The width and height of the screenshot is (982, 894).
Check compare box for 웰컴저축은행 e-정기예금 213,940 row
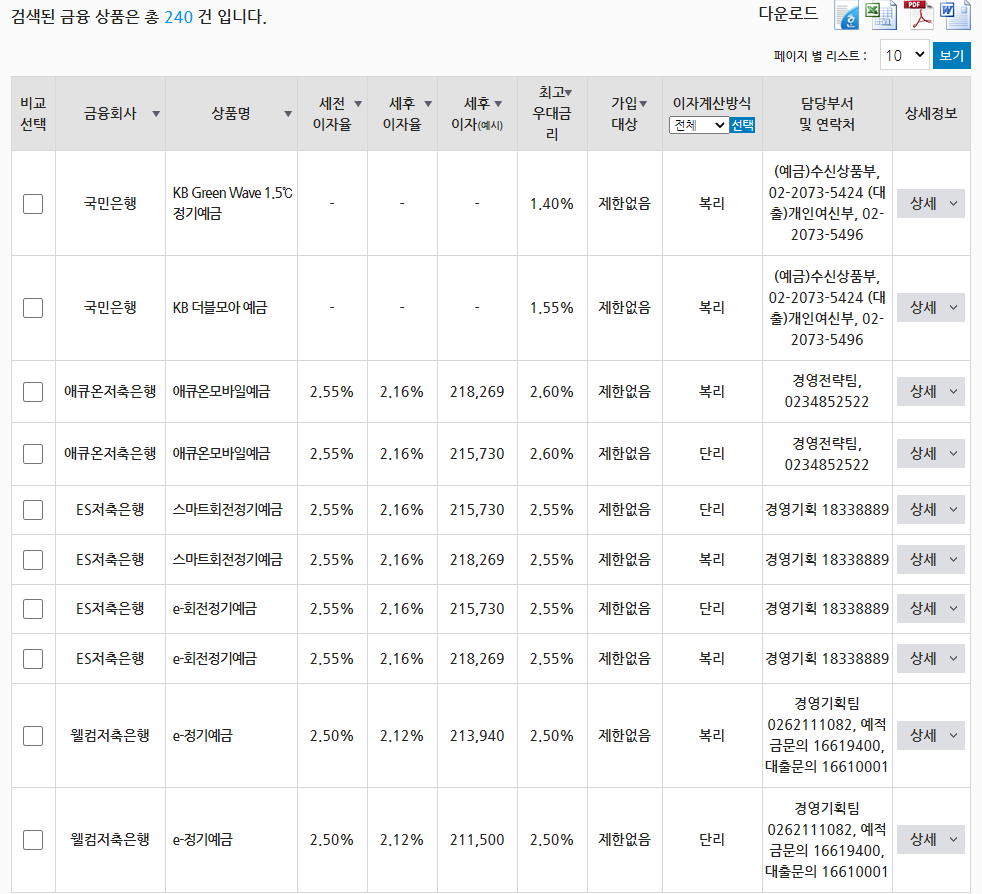coord(33,735)
